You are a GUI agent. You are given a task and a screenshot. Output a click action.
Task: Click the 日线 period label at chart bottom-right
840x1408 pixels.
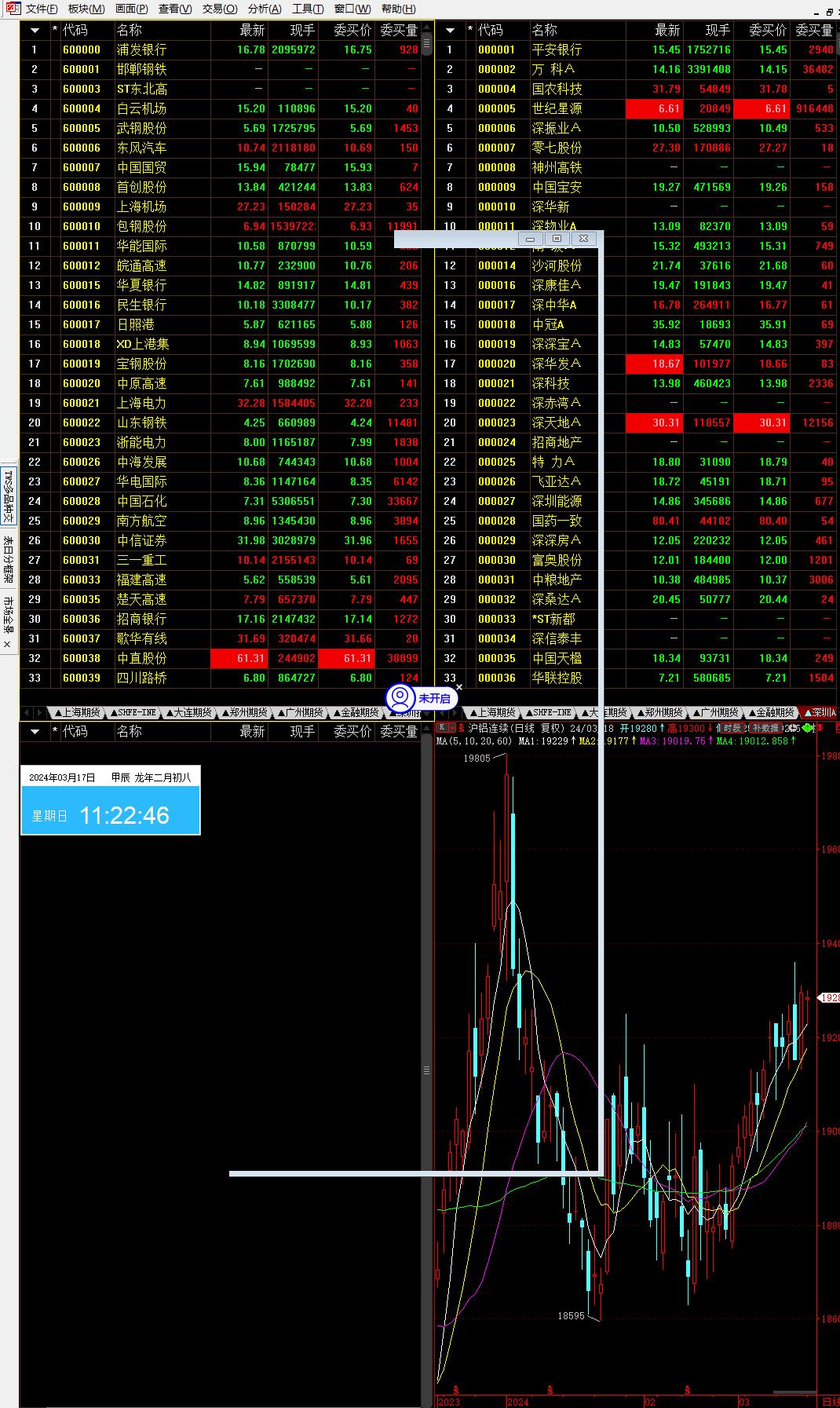(x=831, y=1402)
